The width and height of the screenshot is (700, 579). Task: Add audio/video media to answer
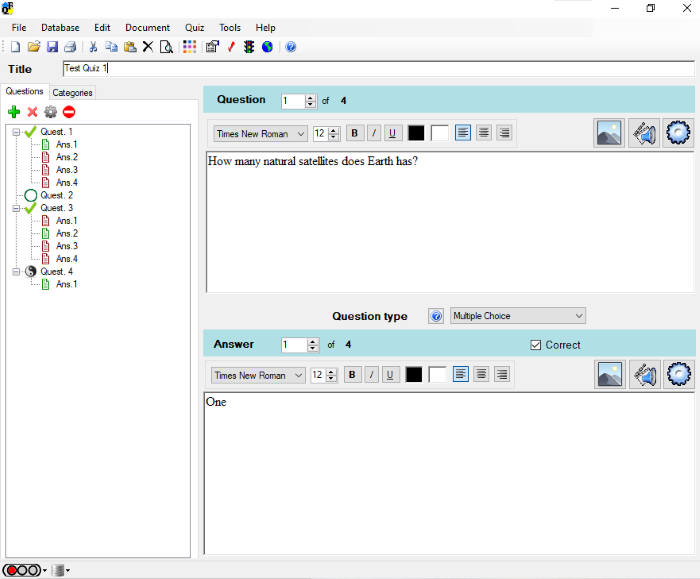(x=645, y=374)
